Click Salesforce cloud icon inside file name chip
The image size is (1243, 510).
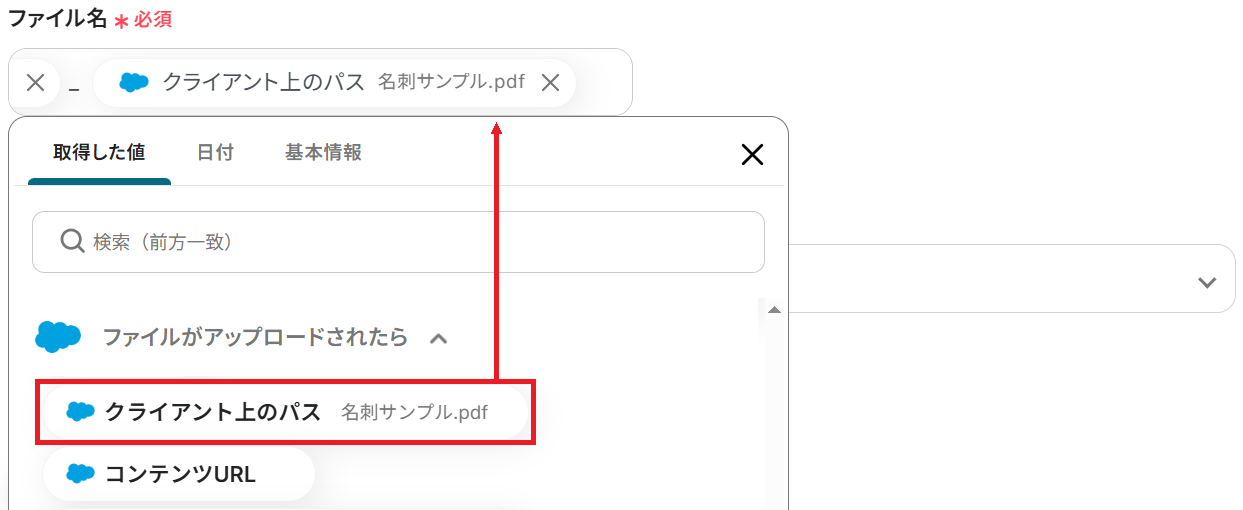click(x=133, y=83)
